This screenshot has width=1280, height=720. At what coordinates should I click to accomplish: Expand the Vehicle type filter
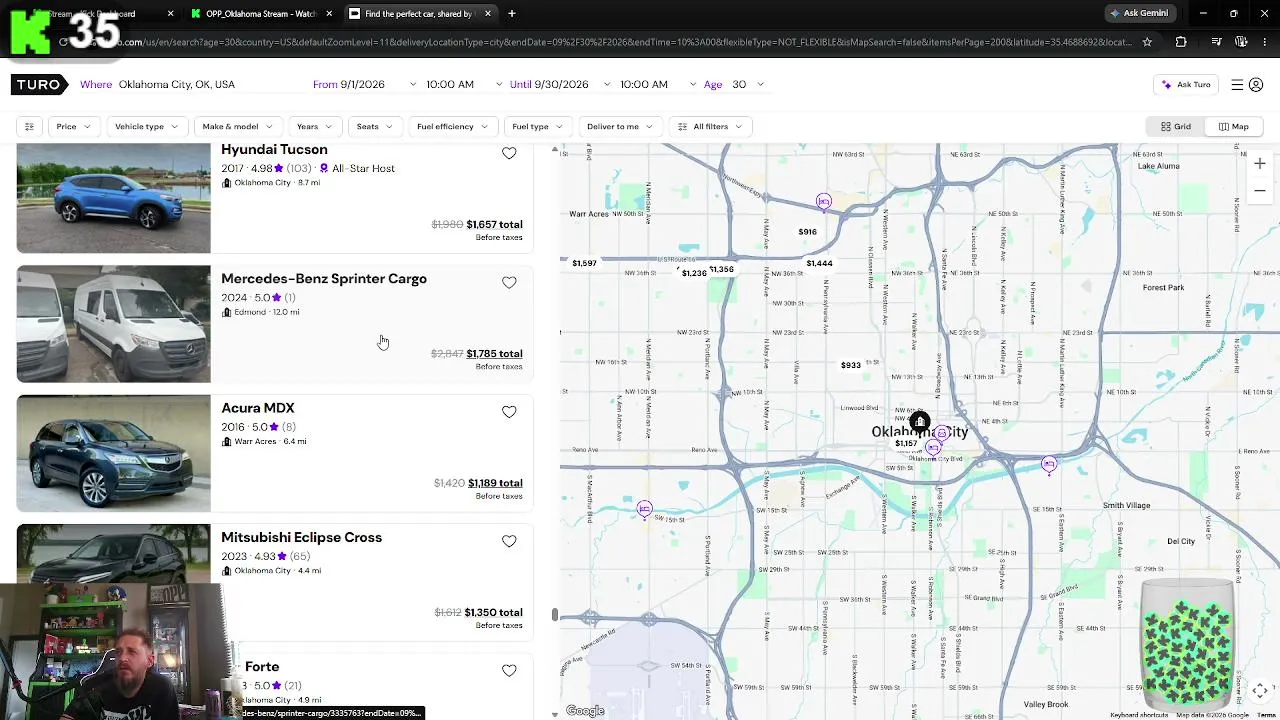146,127
